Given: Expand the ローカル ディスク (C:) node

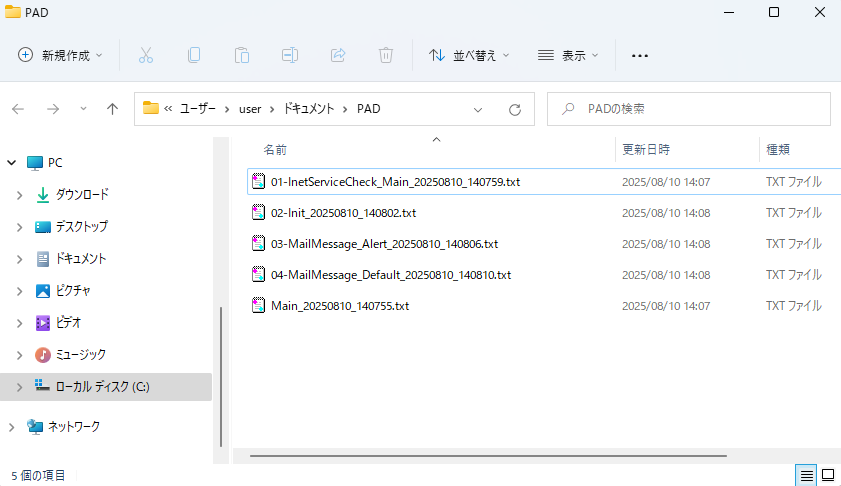Looking at the screenshot, I should coord(19,387).
